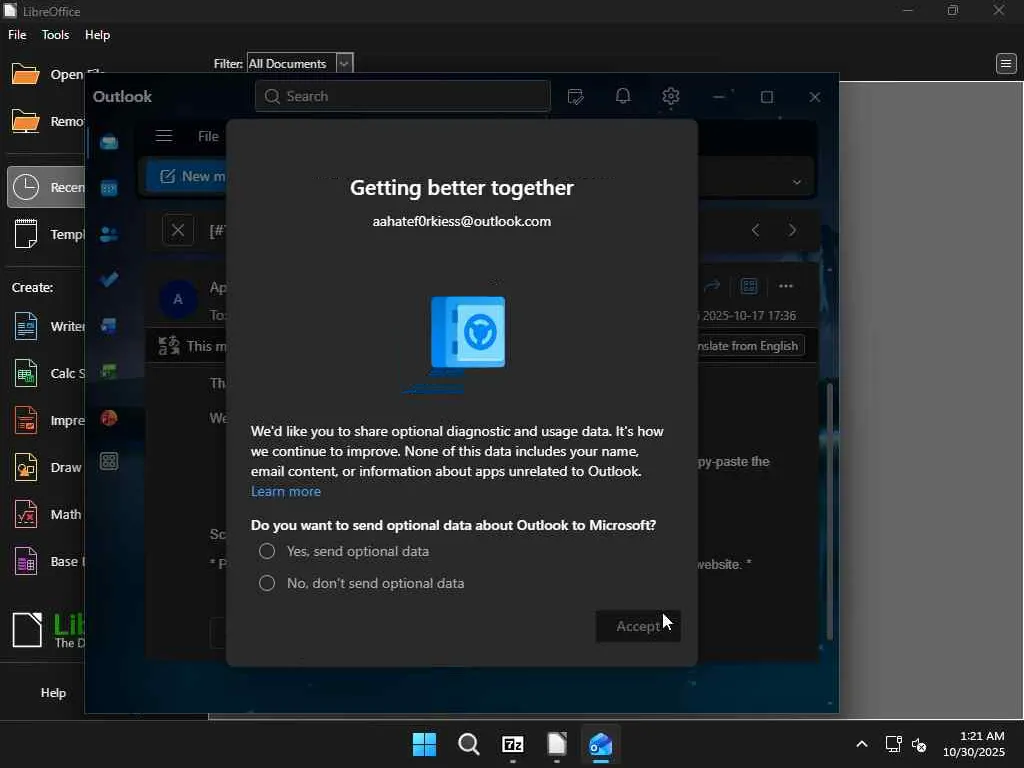Click New mail button in Outlook

186,176
